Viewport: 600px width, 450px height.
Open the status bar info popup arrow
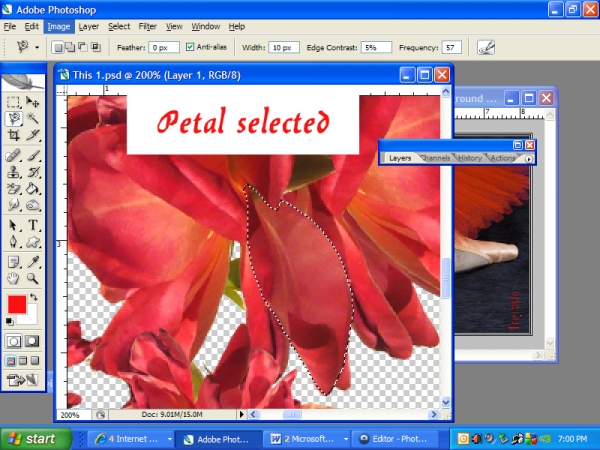click(241, 414)
